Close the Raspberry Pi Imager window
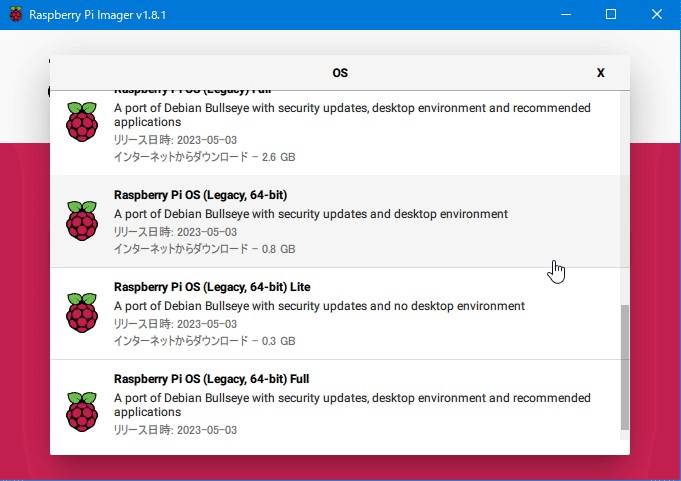The image size is (681, 481). point(657,14)
